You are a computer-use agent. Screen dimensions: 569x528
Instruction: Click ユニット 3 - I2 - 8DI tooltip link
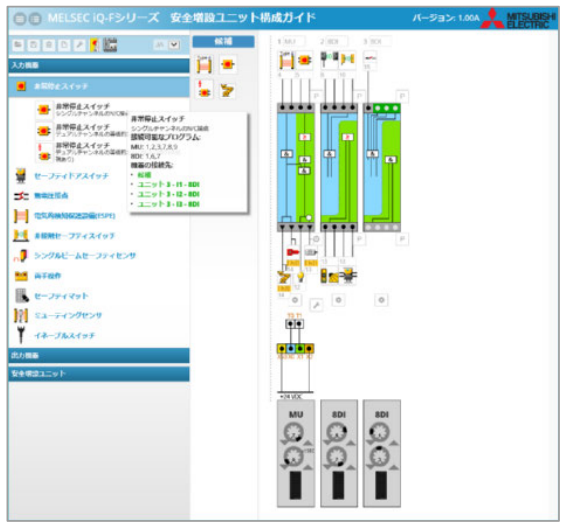168,194
